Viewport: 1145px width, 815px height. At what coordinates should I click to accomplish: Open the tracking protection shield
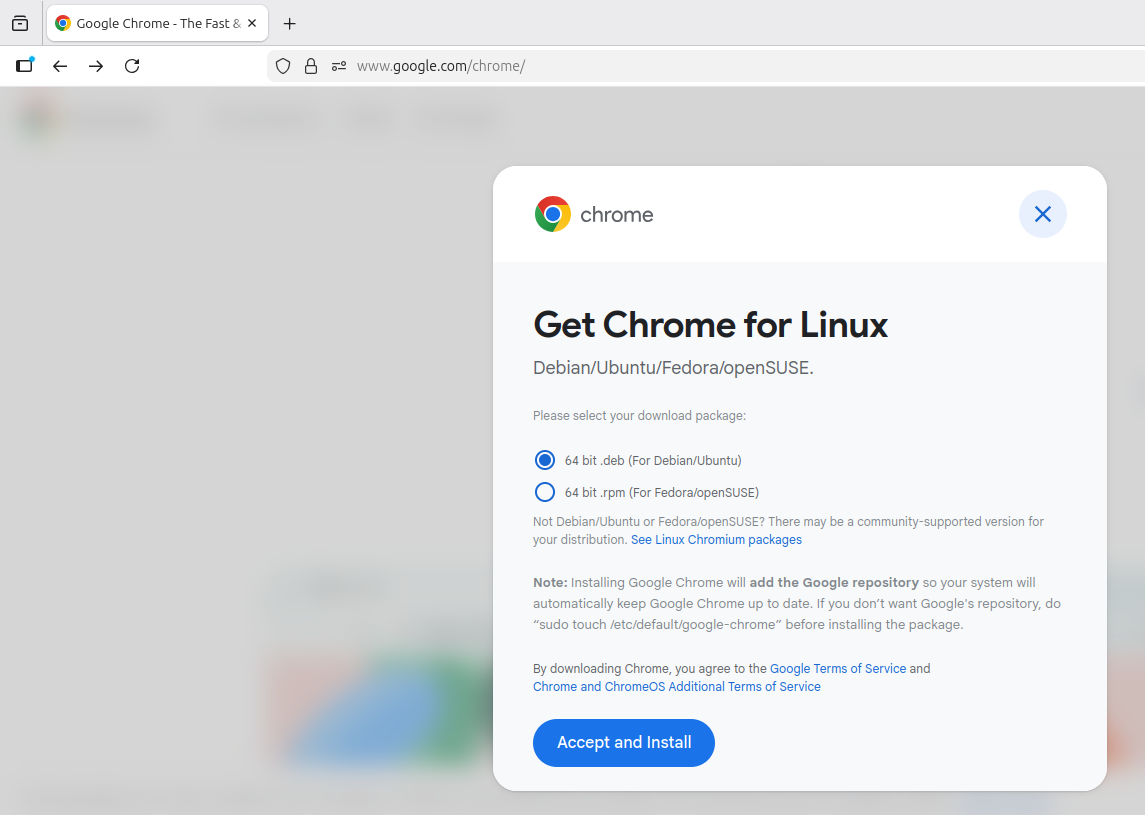coord(283,66)
